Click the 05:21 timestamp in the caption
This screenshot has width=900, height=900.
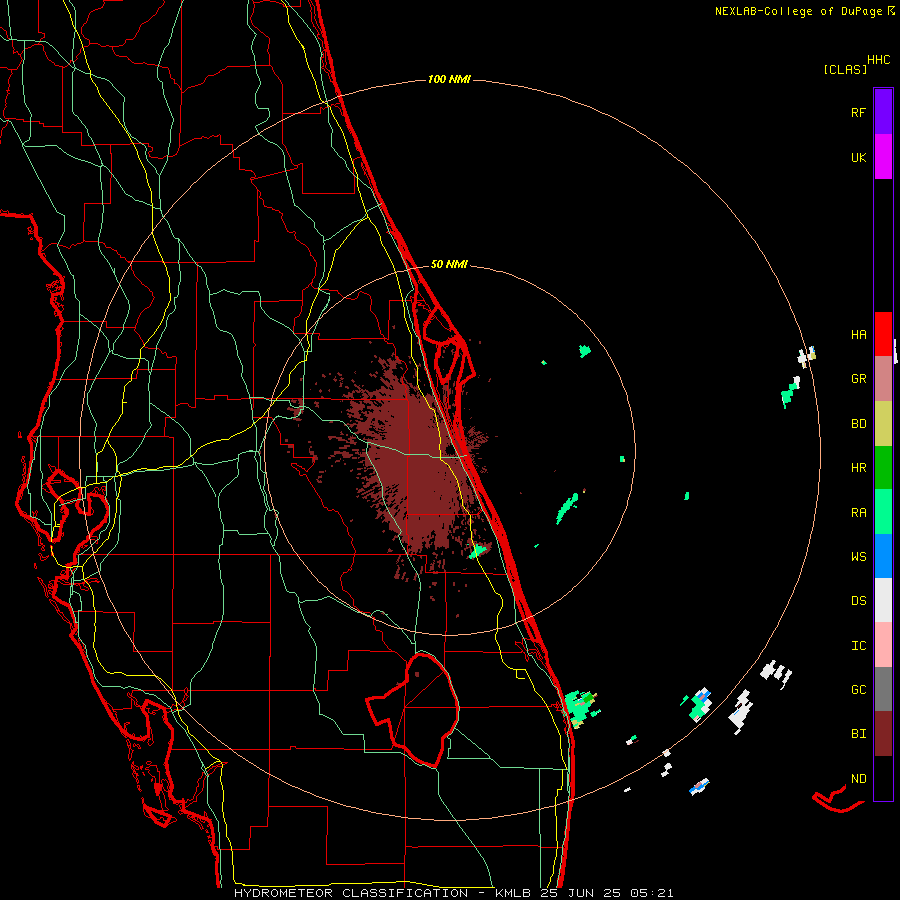pyautogui.click(x=650, y=893)
